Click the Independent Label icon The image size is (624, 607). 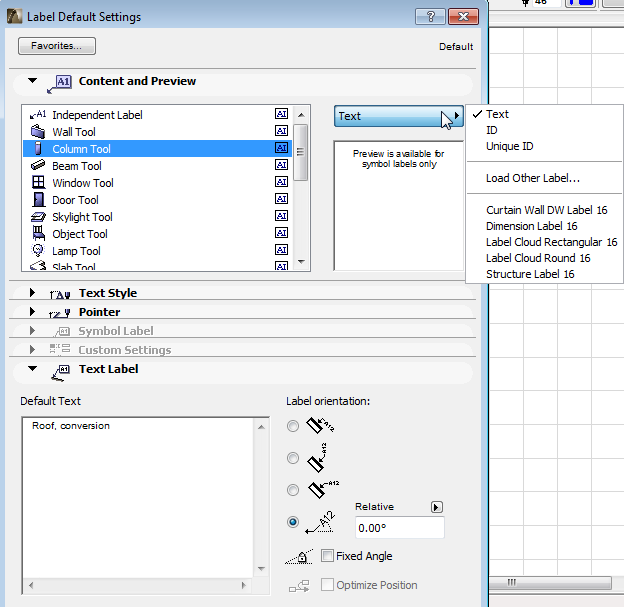(x=38, y=115)
